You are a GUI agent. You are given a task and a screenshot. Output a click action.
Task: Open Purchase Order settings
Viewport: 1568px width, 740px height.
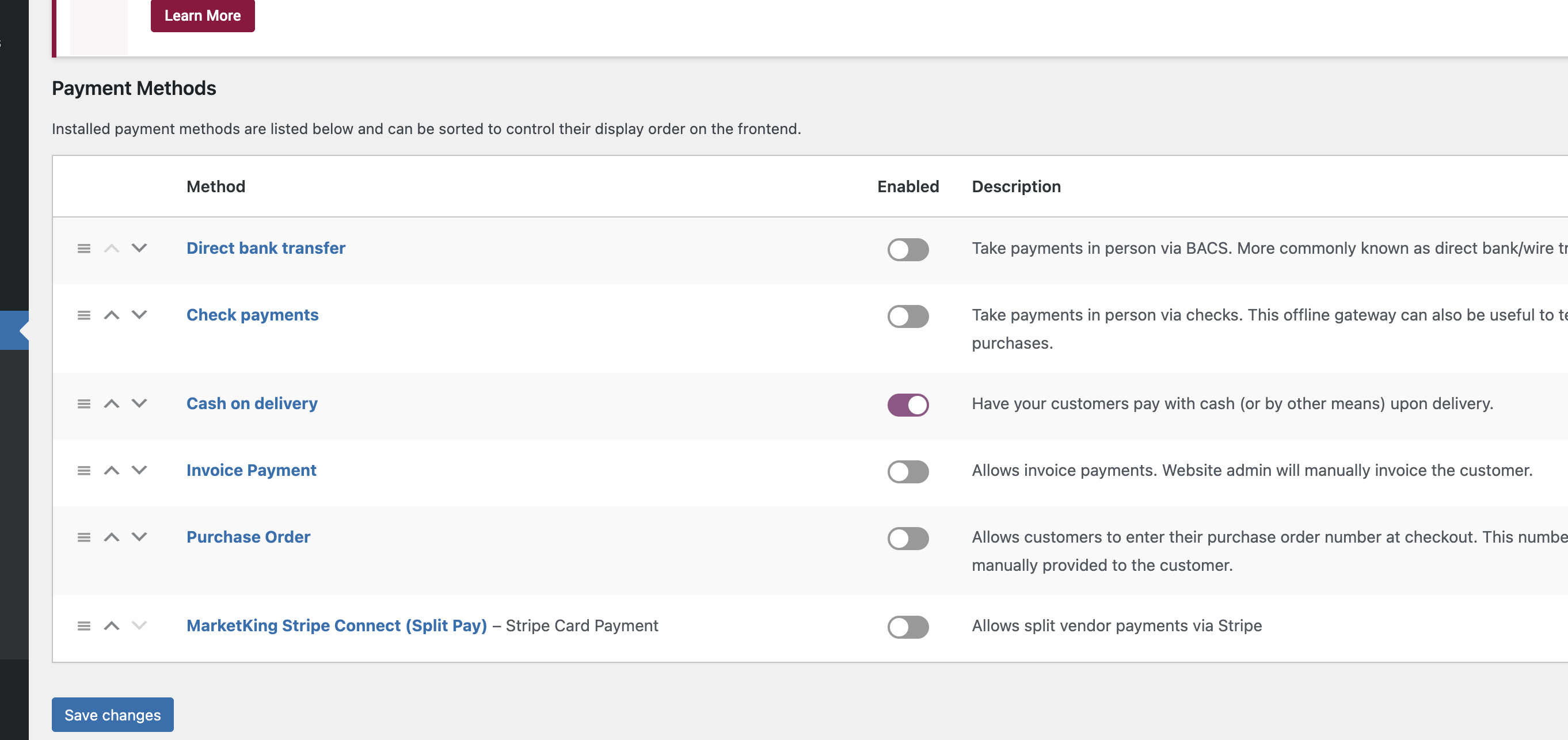coord(248,537)
